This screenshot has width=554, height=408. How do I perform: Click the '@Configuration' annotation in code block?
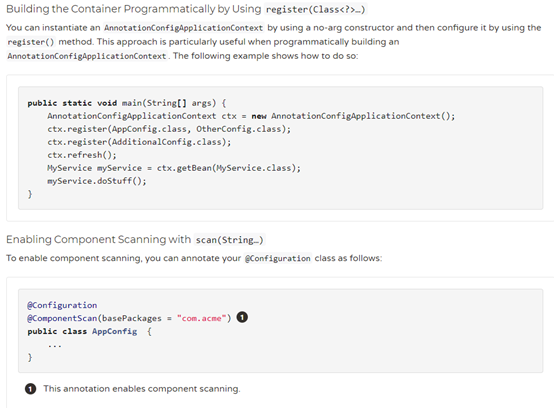[x=62, y=305]
